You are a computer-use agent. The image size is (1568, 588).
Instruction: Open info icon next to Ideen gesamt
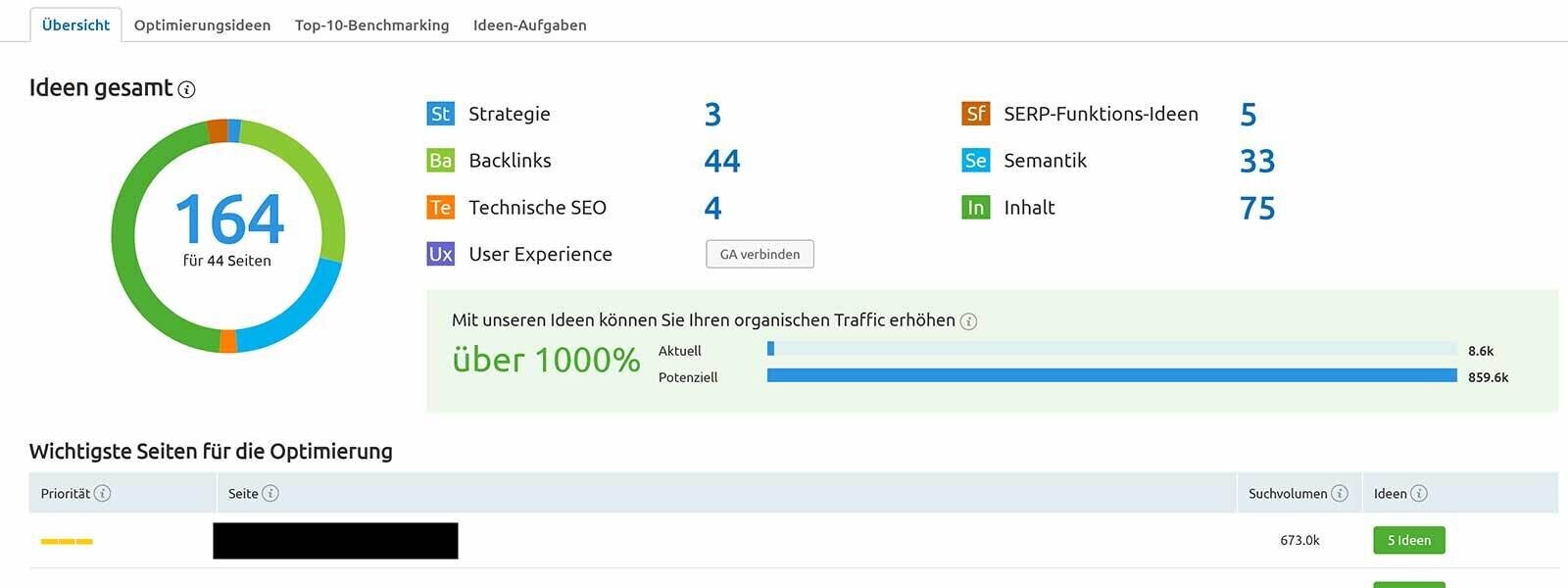(x=187, y=89)
